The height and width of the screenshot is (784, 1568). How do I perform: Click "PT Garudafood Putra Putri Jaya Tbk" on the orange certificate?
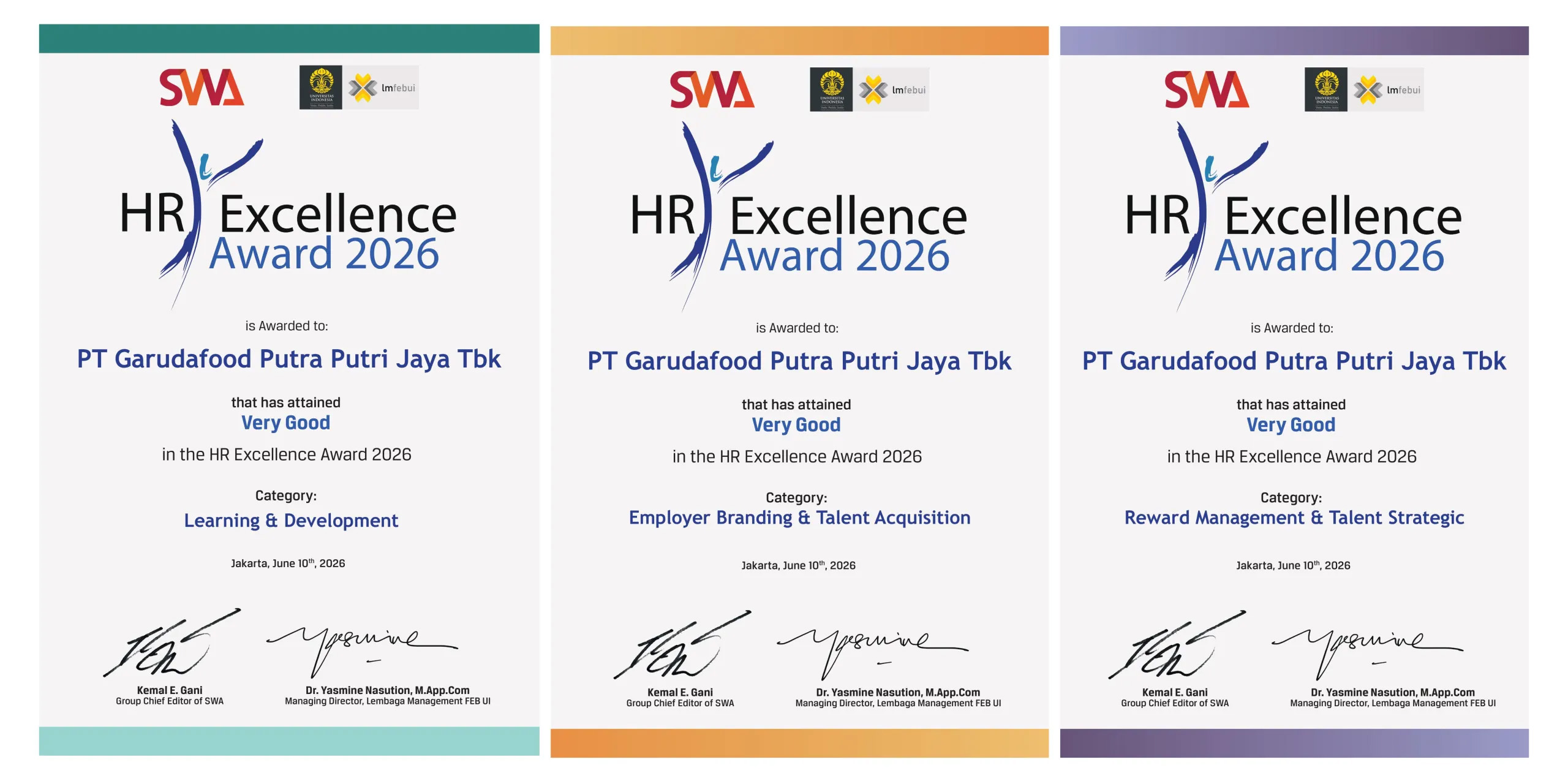tap(799, 361)
